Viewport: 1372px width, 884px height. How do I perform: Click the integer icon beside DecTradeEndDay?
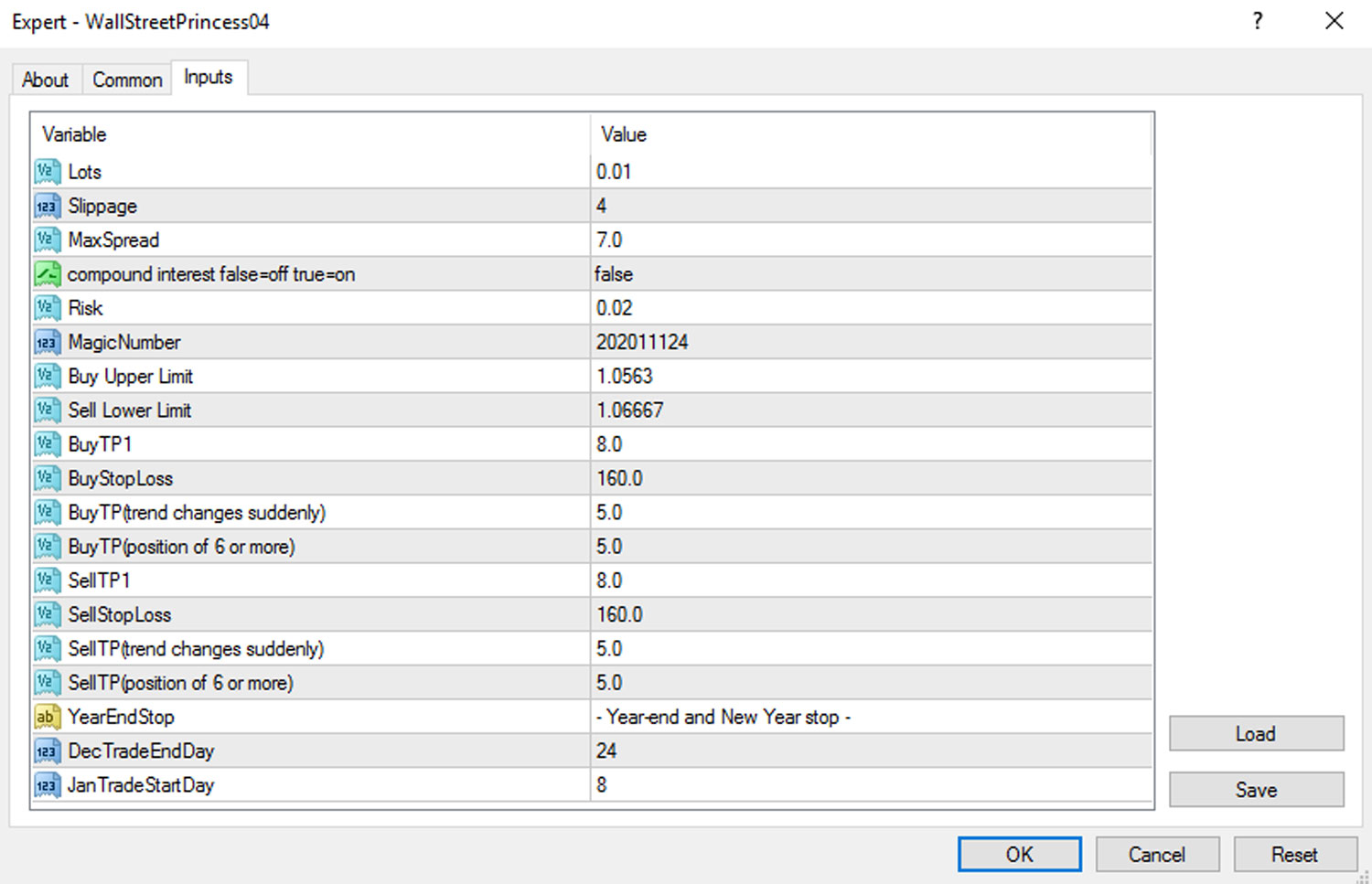pos(48,751)
